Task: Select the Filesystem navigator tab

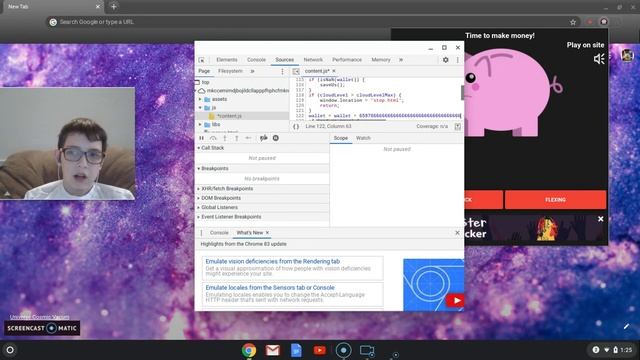Action: [x=230, y=71]
